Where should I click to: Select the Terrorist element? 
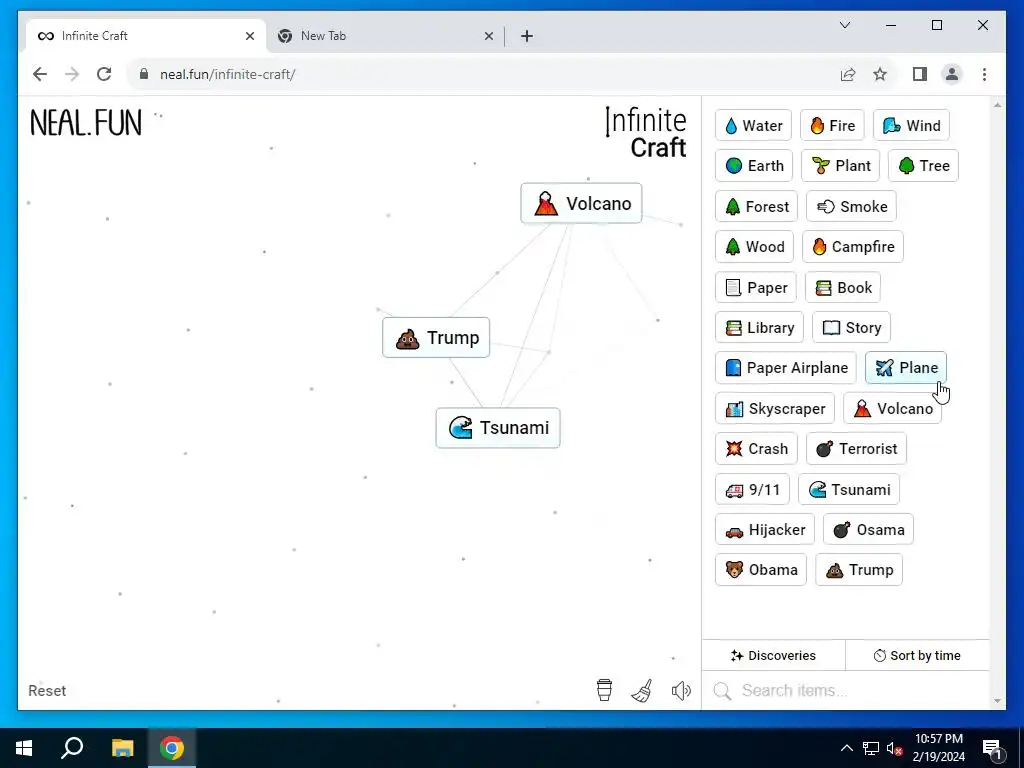[x=856, y=449]
